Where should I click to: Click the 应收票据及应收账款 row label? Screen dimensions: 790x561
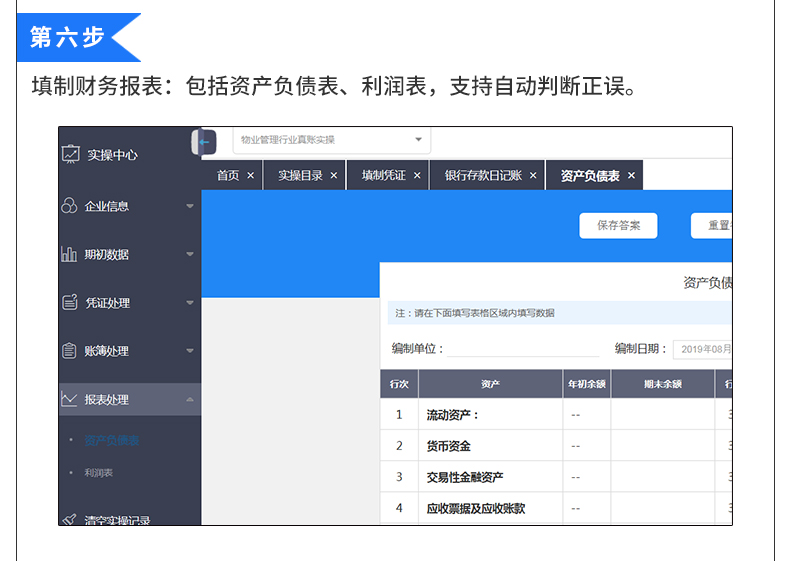tap(476, 509)
